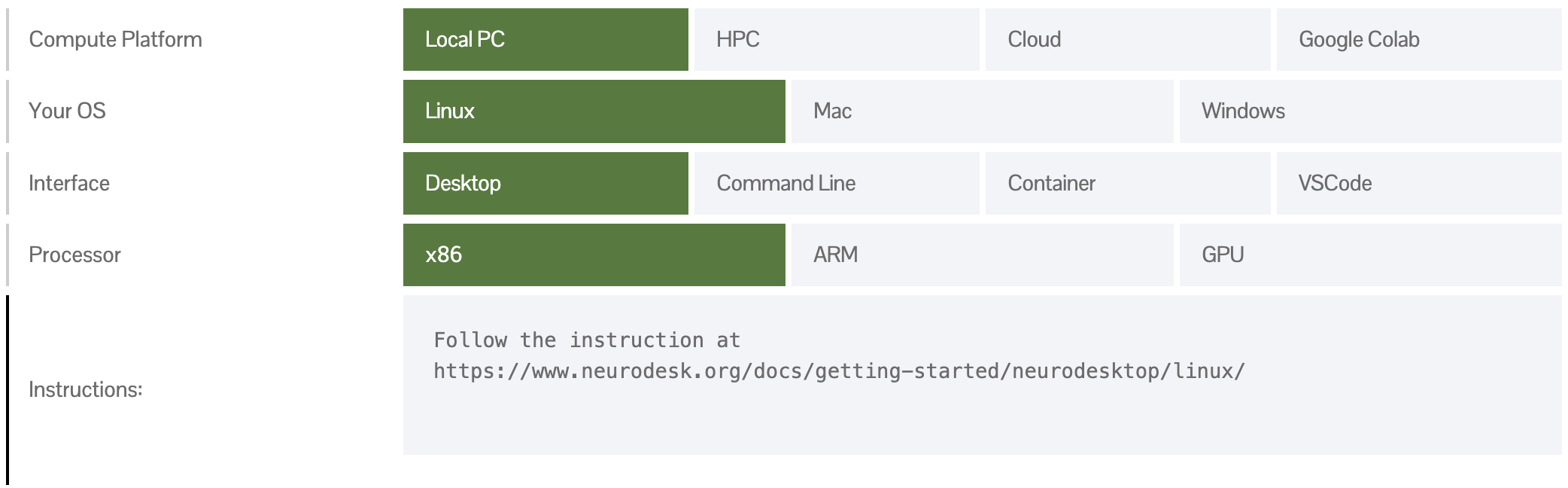Click the Interface row label
The height and width of the screenshot is (488, 1568).
tap(69, 183)
